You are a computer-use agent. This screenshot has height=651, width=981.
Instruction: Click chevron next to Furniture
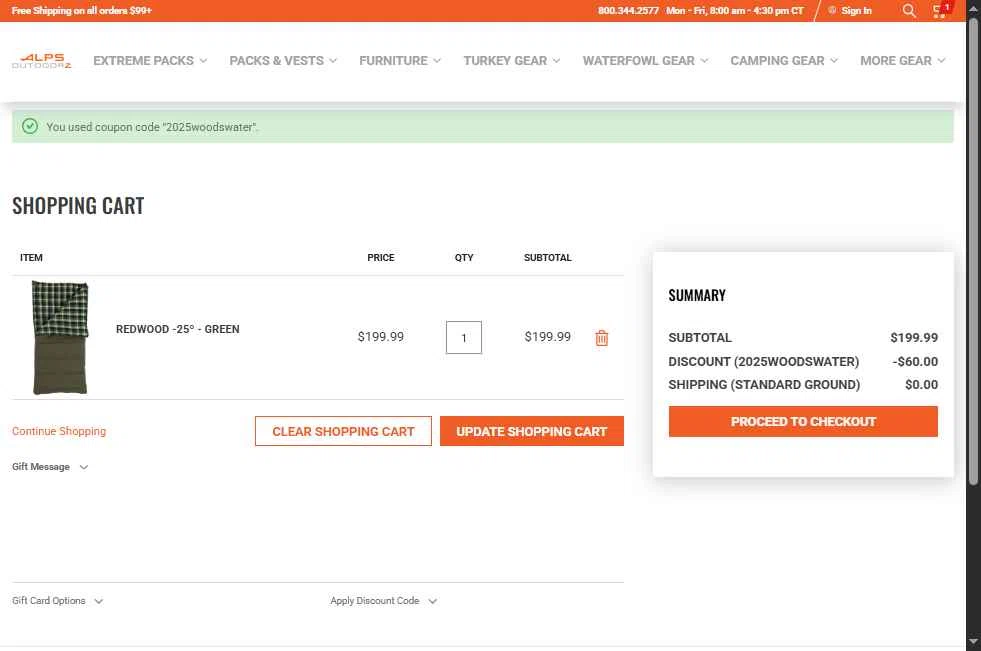(437, 61)
